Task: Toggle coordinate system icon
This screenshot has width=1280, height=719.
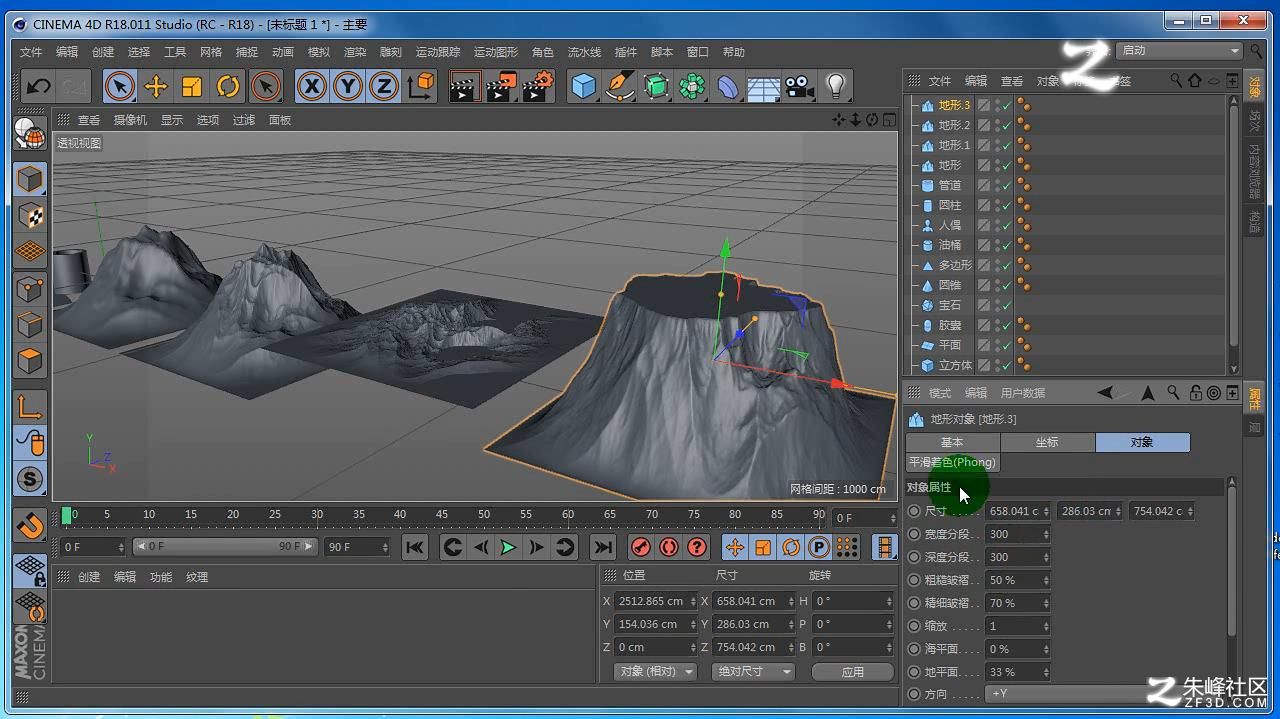Action: (x=421, y=87)
